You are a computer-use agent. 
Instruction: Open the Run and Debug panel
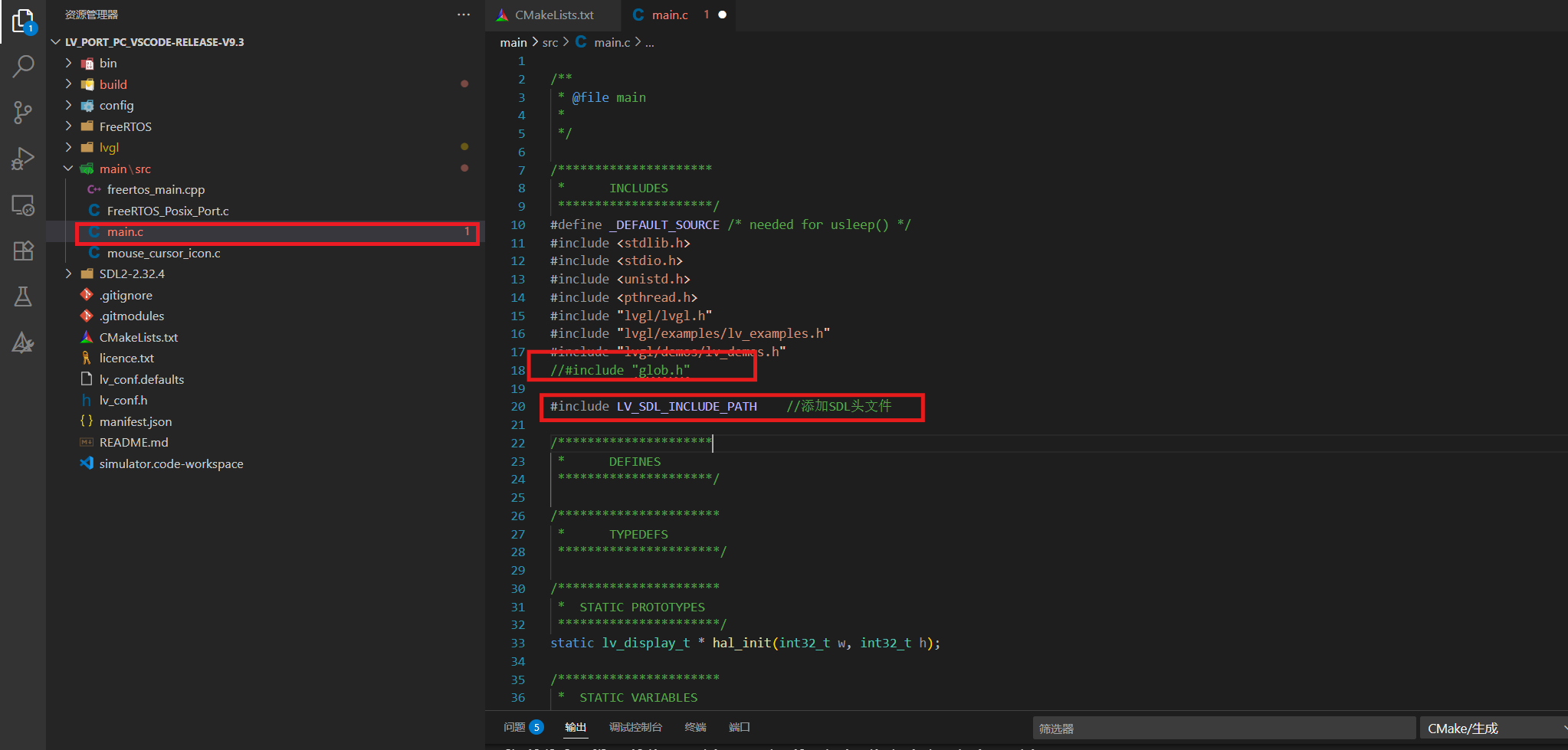tap(23, 159)
